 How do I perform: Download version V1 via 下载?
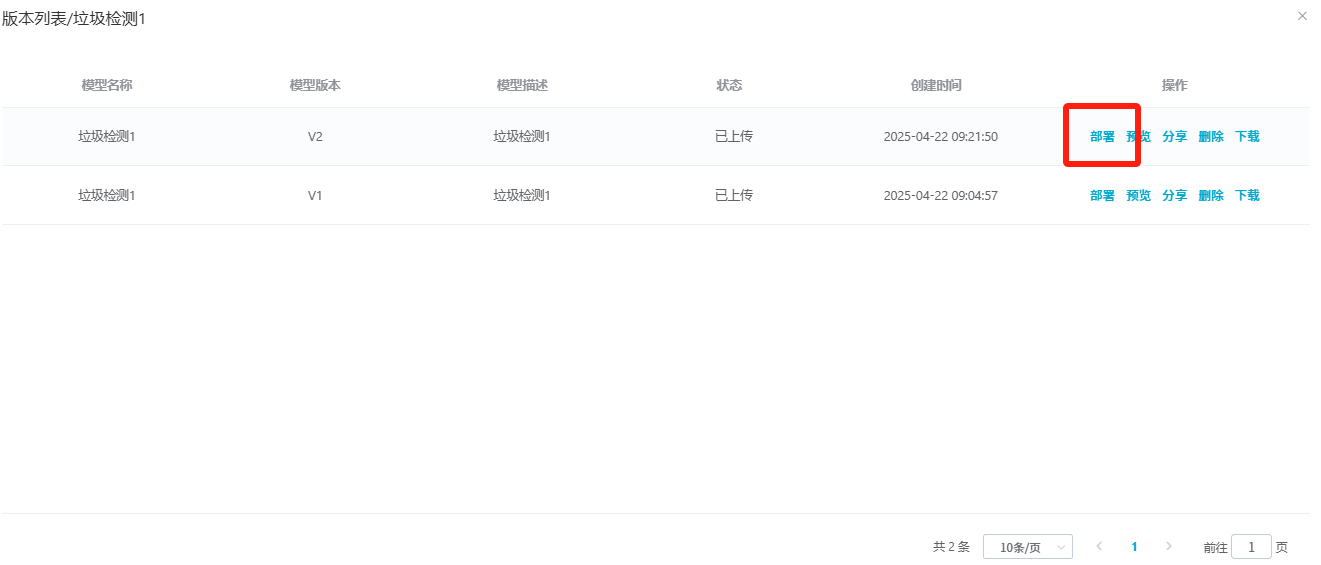tap(1247, 196)
